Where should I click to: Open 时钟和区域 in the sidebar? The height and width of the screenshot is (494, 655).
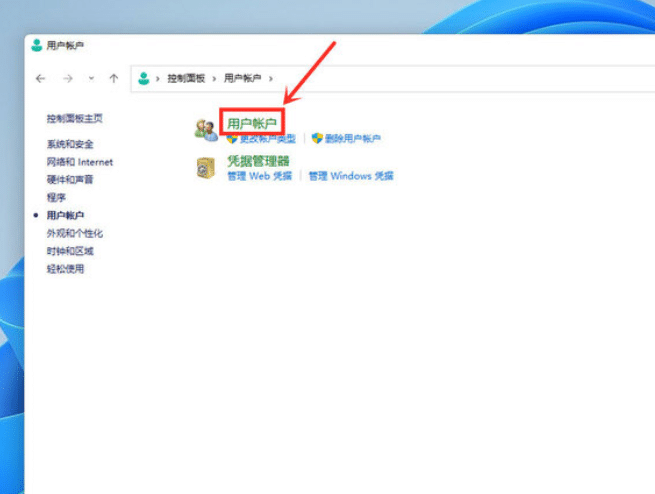point(70,251)
